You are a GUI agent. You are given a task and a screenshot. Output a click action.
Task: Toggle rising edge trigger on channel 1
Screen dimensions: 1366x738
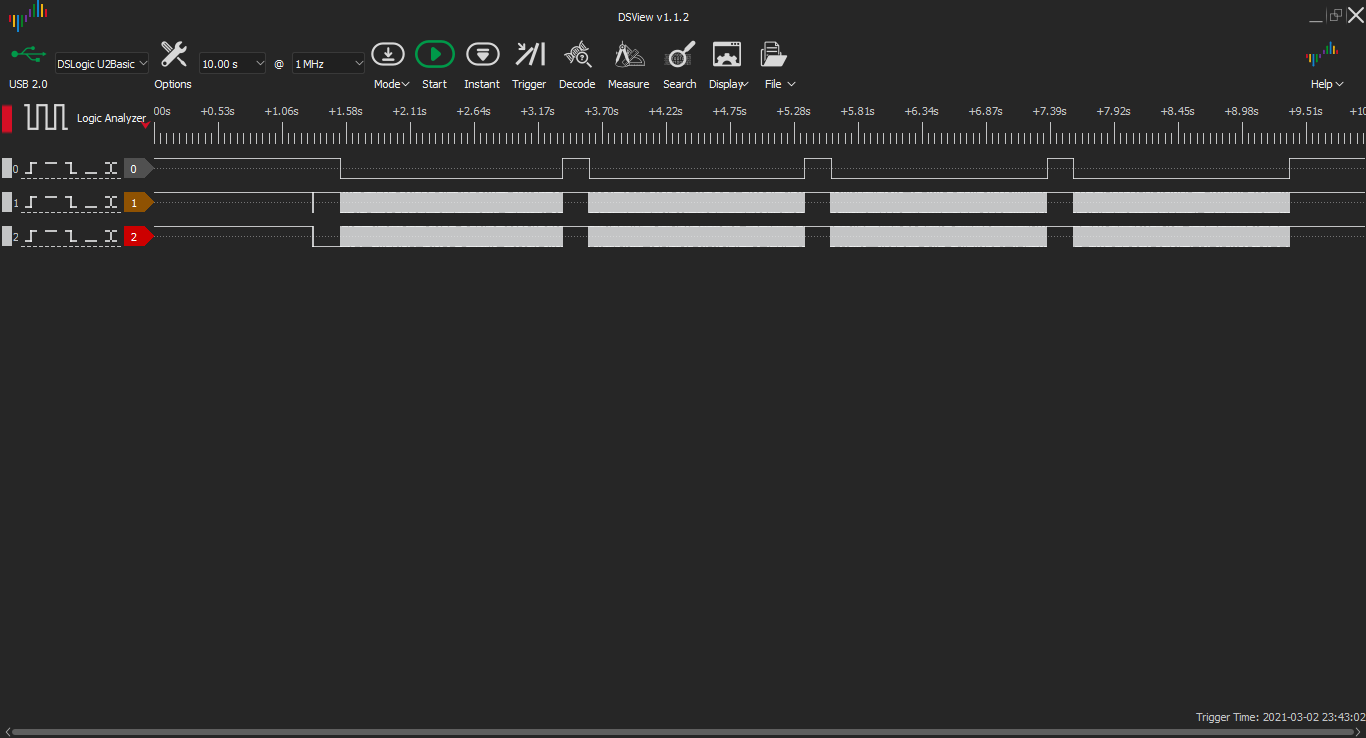[32, 202]
